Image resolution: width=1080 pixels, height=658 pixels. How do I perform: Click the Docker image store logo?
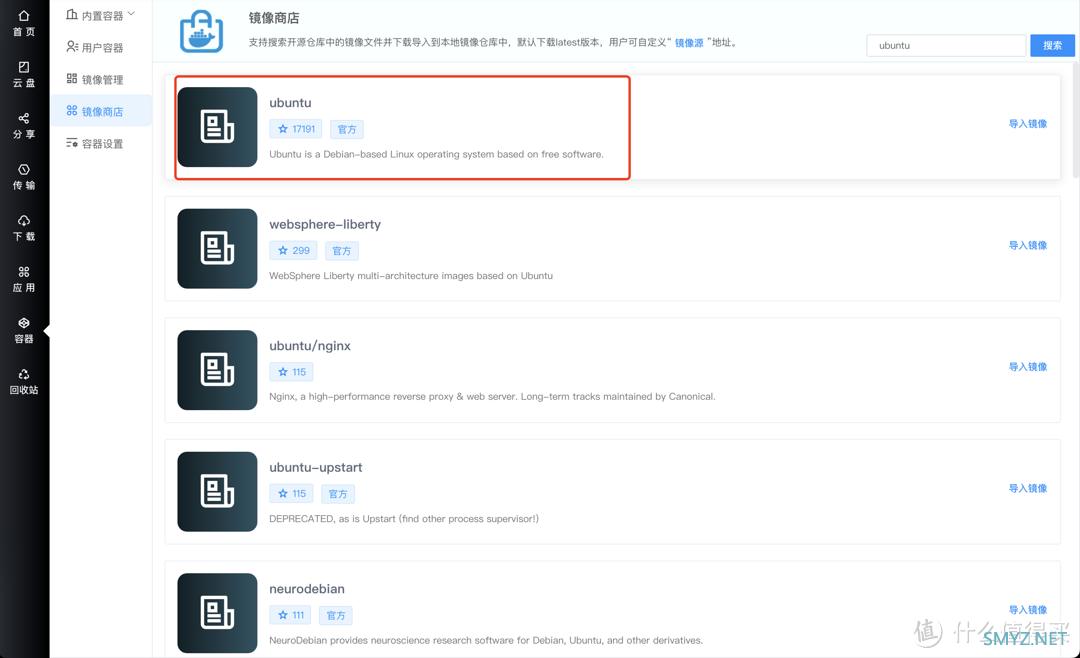tap(201, 32)
